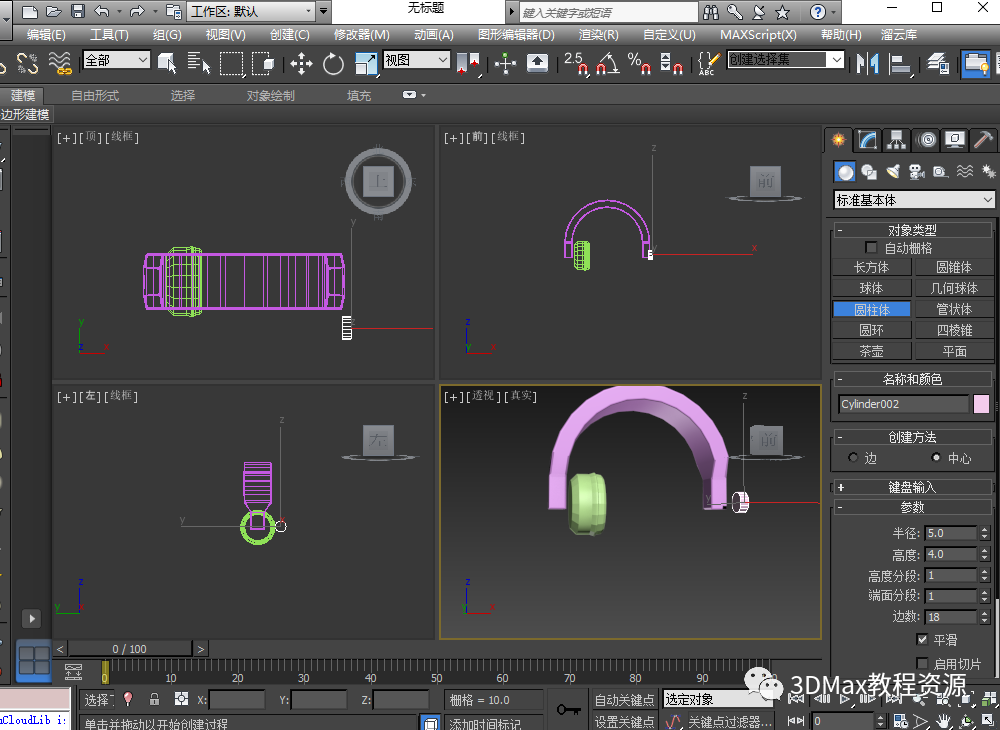
Task: Switch to the 自由形式 ribbon tab
Action: pos(95,96)
